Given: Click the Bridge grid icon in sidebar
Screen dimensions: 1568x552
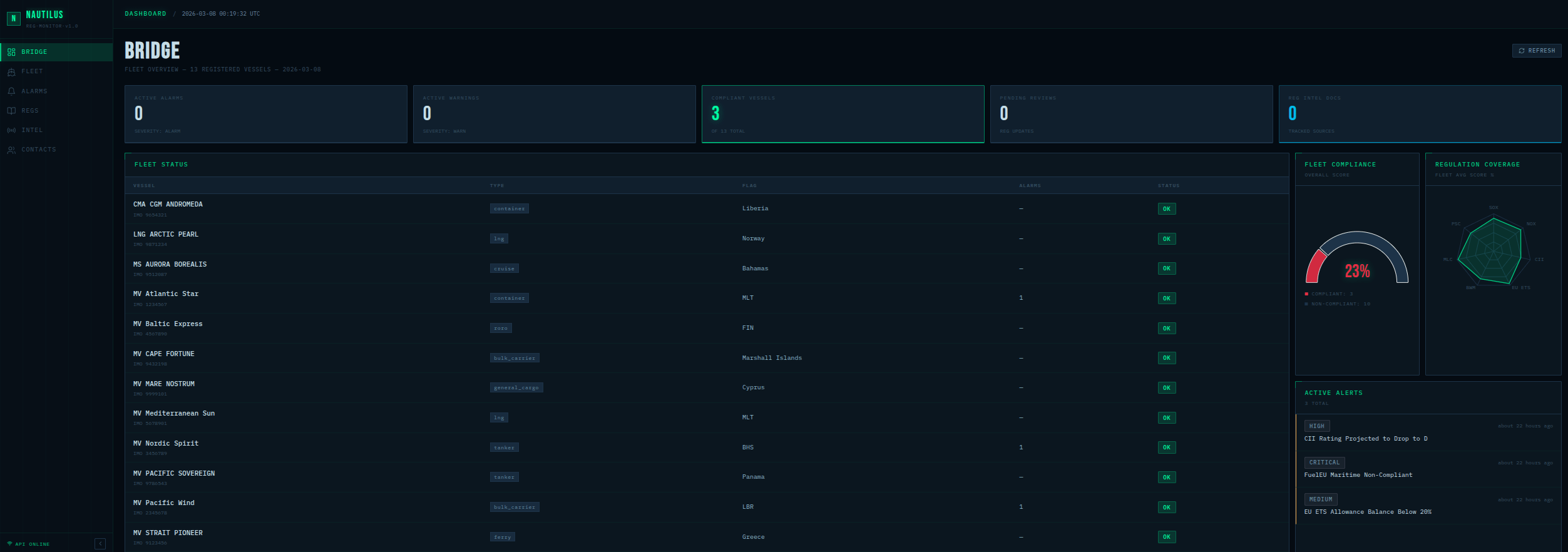Looking at the screenshot, I should point(11,52).
